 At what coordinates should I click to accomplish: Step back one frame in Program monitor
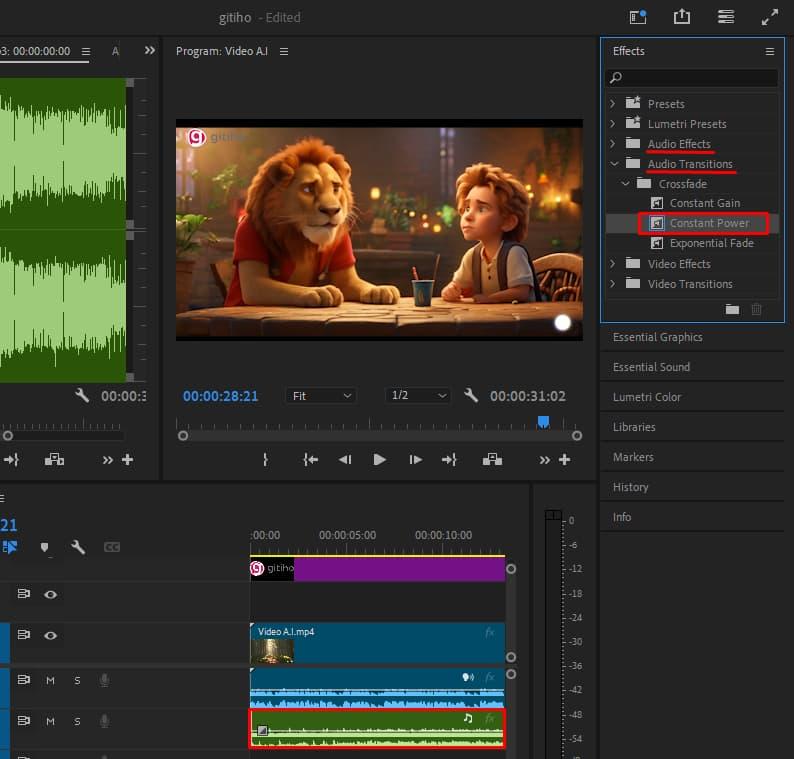coord(345,460)
